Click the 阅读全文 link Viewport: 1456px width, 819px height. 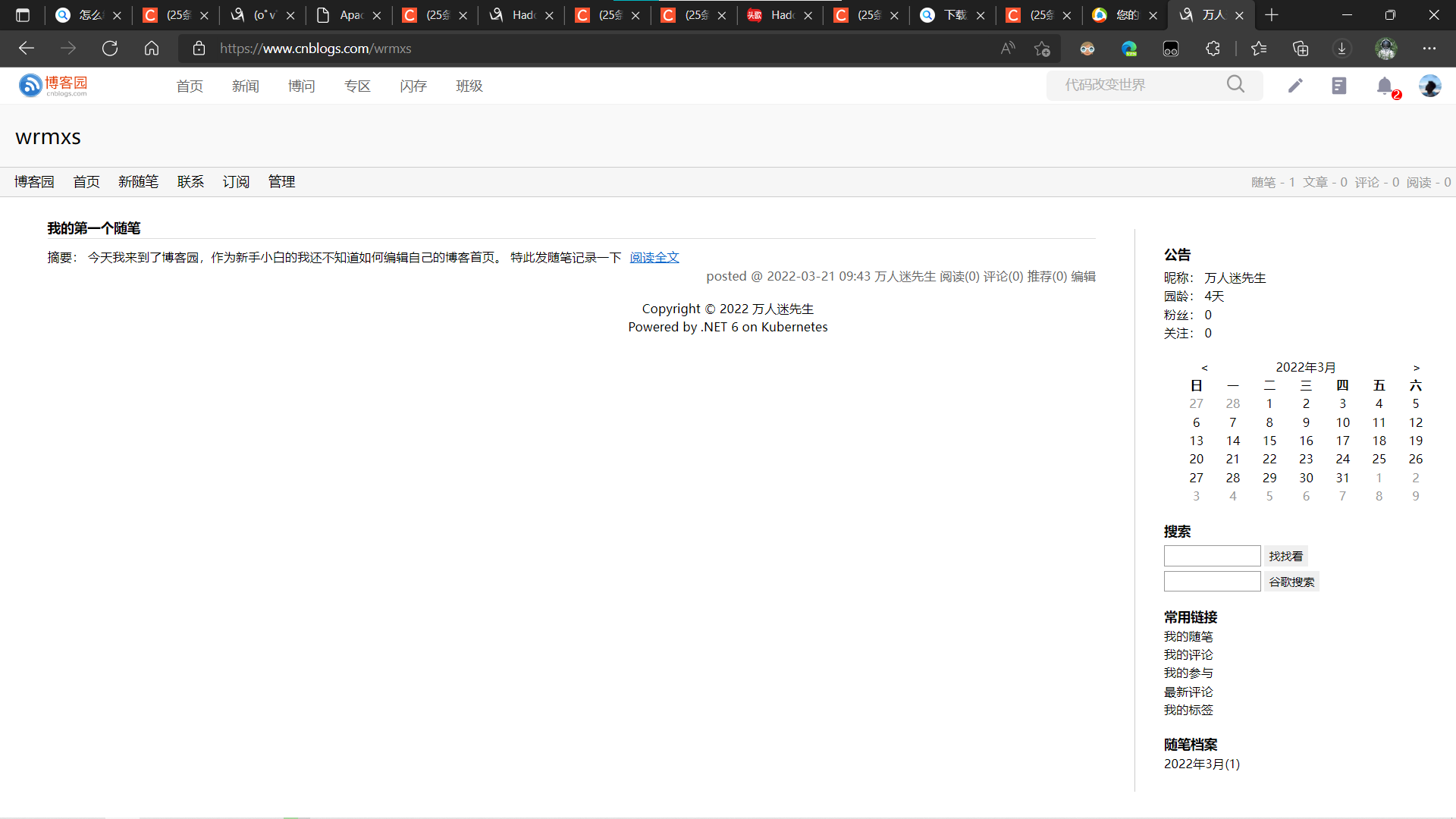coord(654,258)
